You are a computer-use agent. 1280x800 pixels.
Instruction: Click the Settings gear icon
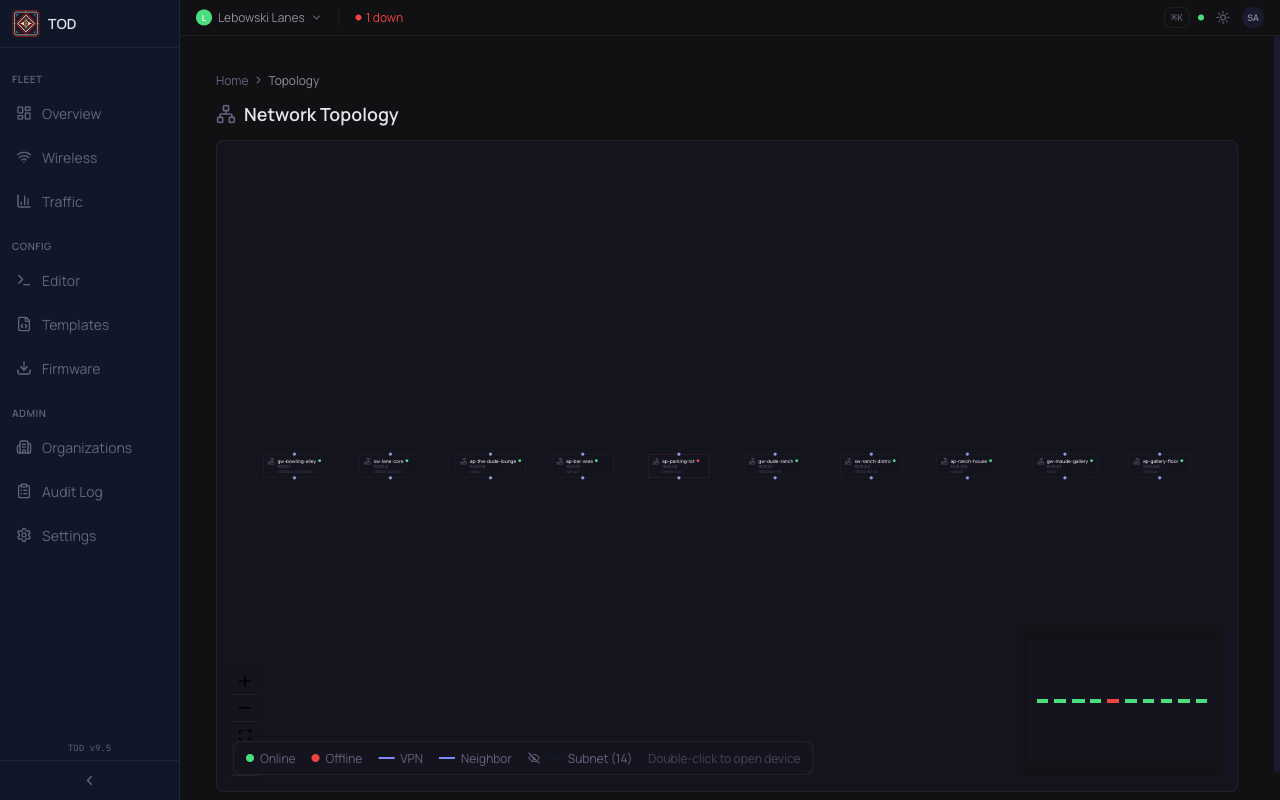pyautogui.click(x=24, y=536)
